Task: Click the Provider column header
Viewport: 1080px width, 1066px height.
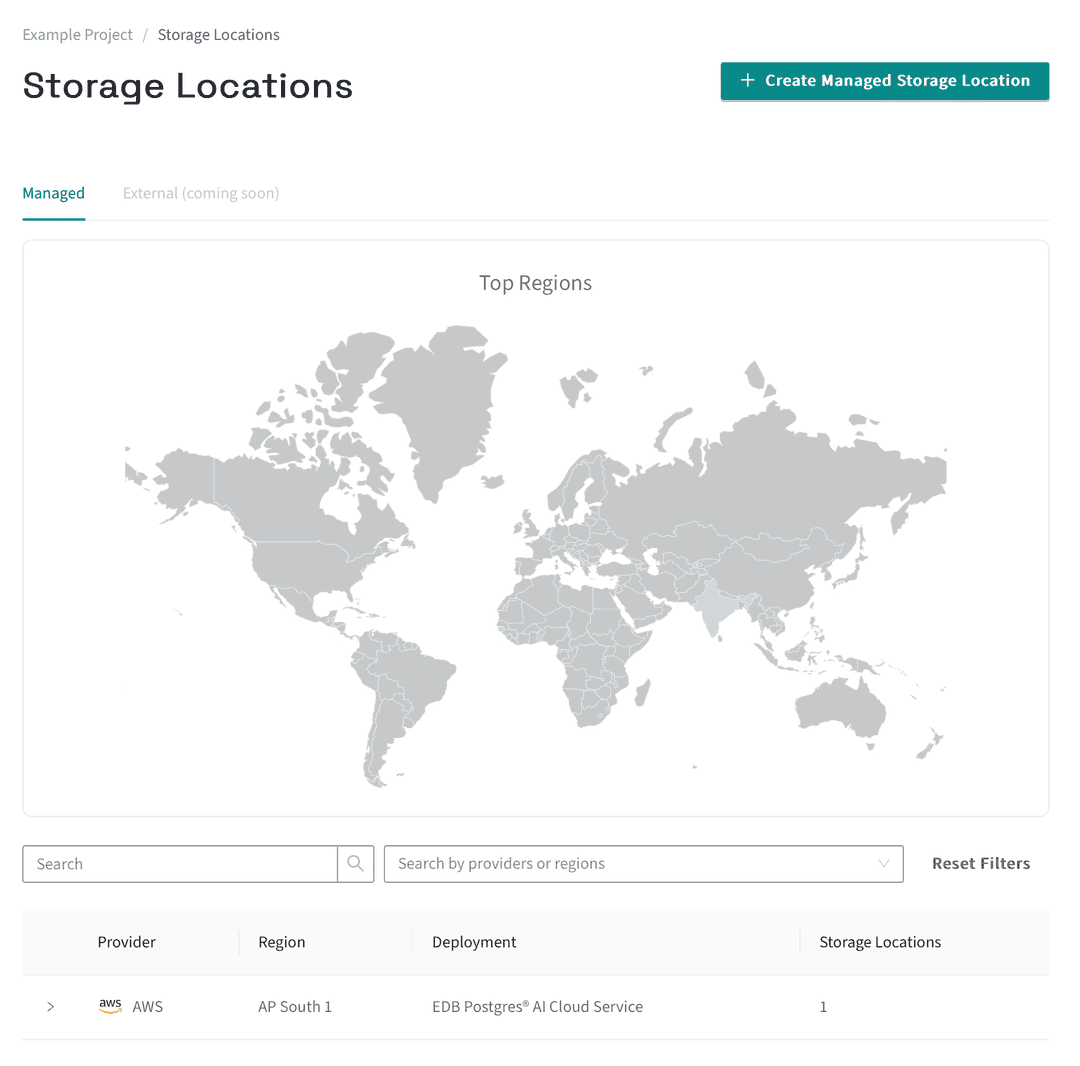Action: (126, 941)
